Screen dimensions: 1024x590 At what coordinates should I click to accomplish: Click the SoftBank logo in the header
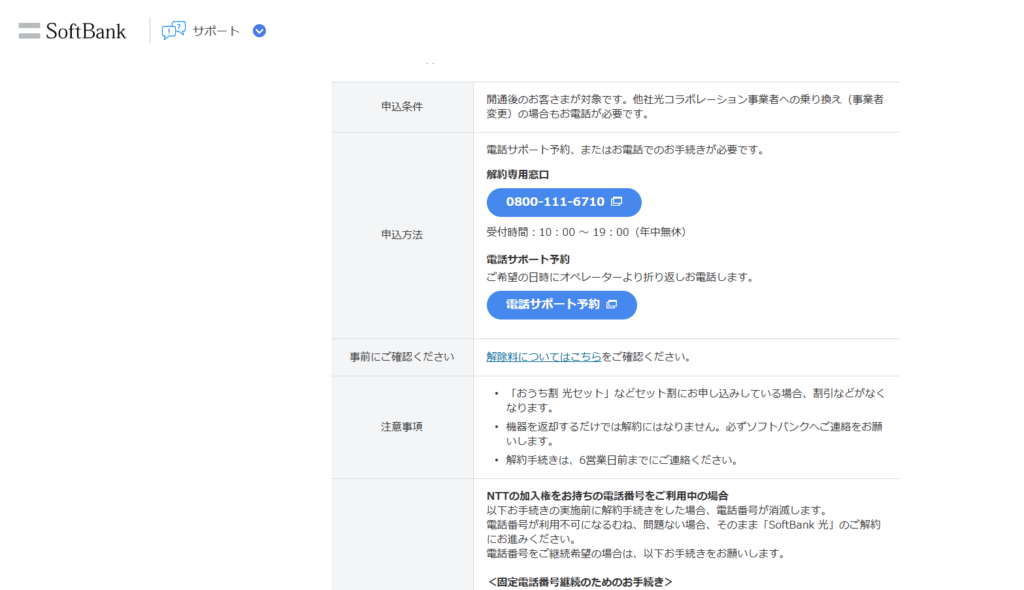pyautogui.click(x=72, y=30)
